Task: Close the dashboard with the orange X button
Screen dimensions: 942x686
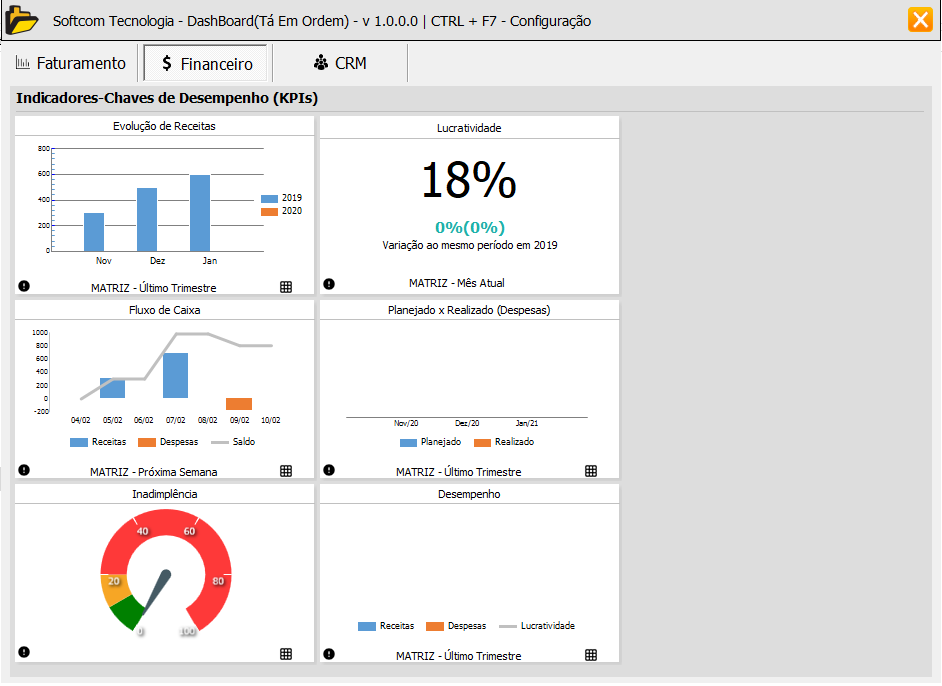Action: 920,20
